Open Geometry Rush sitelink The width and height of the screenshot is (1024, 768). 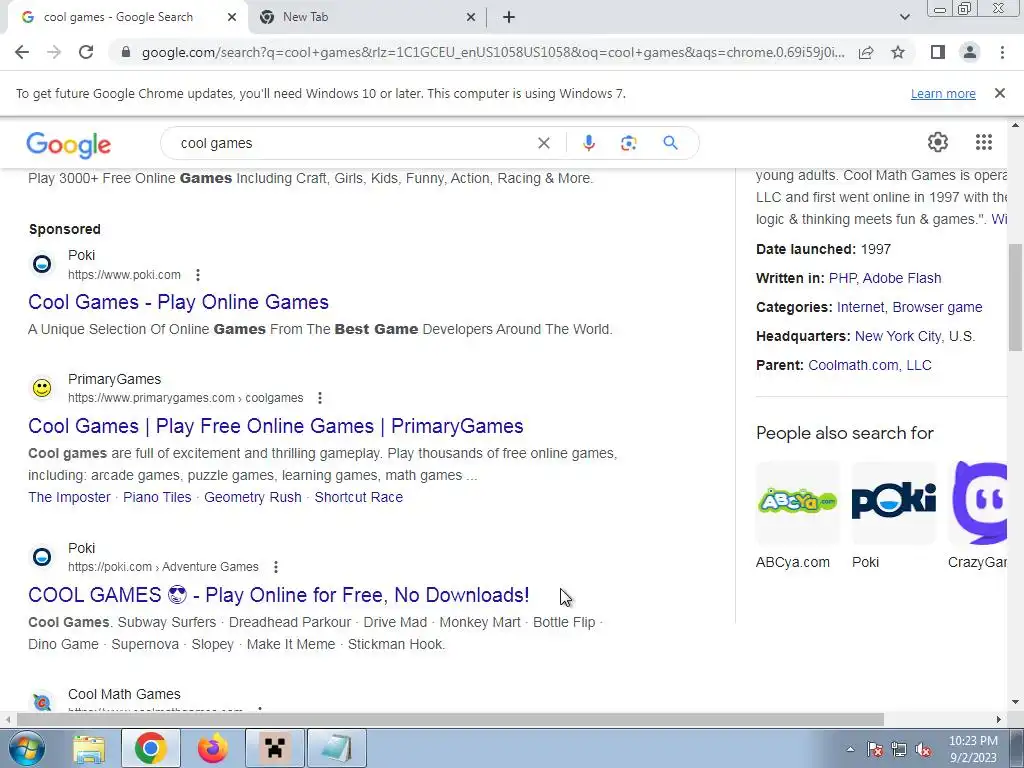click(x=253, y=497)
